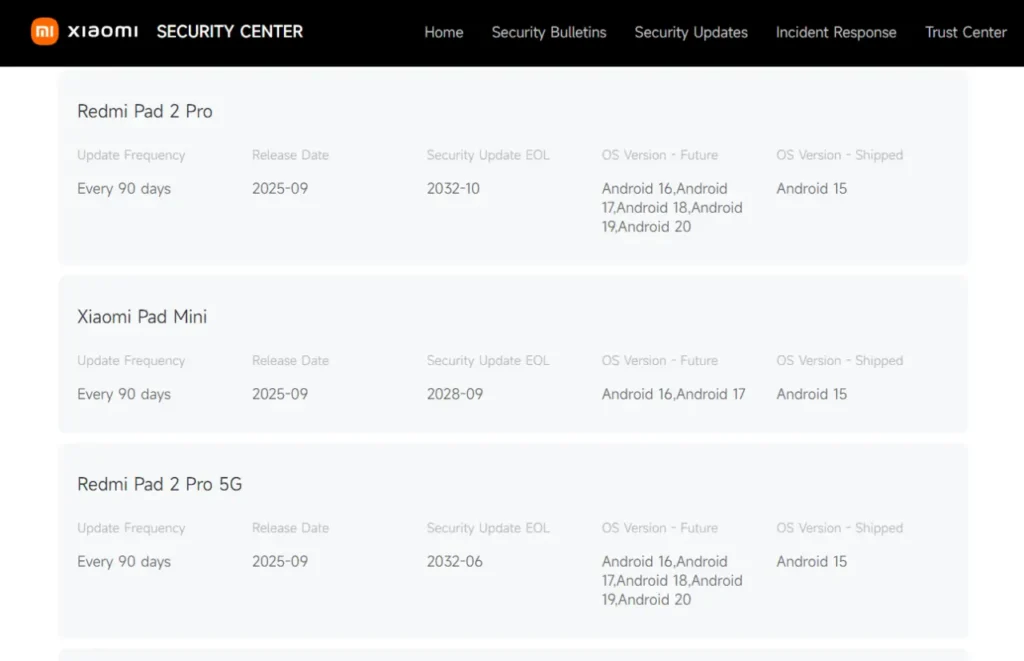Visit the Trust Center

click(x=964, y=32)
